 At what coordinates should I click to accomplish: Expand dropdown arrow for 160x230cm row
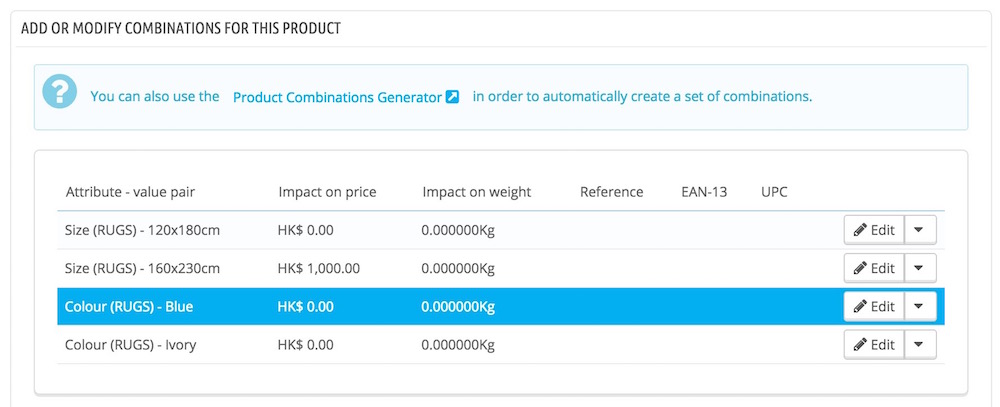pyautogui.click(x=920, y=269)
